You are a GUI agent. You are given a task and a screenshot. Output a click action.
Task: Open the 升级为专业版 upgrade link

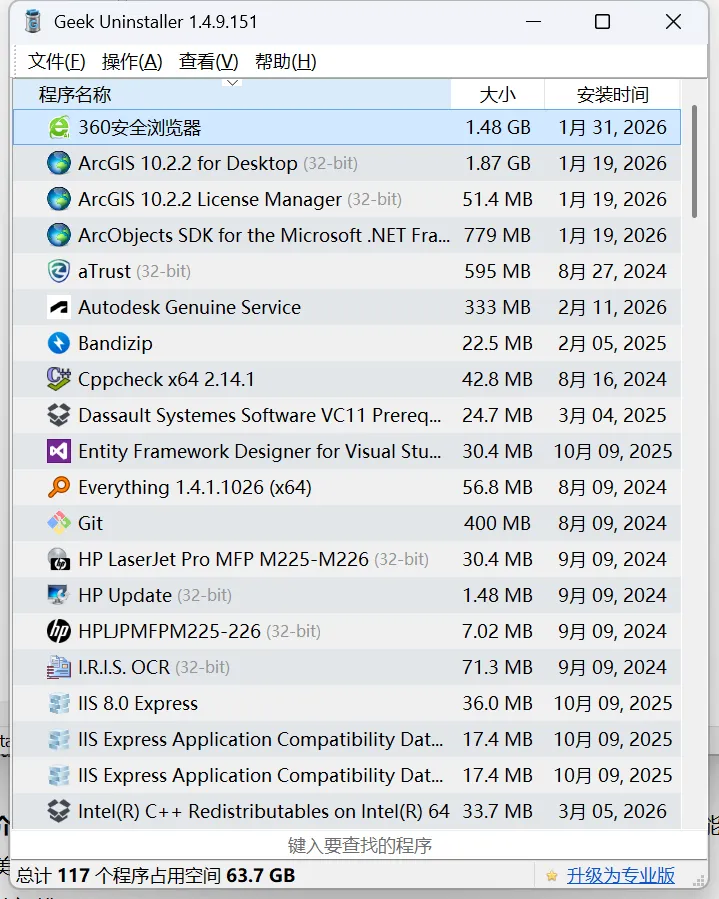[x=621, y=875]
